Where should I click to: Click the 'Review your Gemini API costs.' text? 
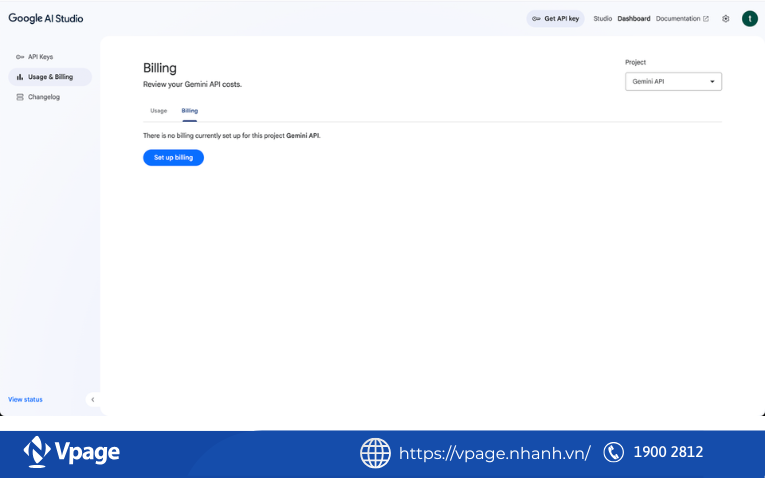(192, 84)
